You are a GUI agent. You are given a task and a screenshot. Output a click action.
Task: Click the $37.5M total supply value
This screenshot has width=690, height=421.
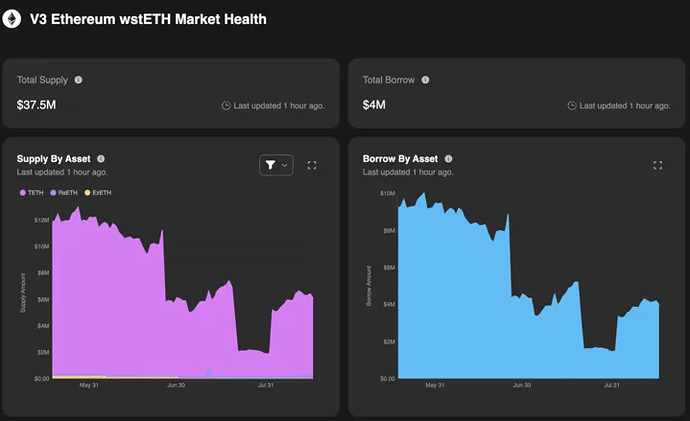[38, 103]
